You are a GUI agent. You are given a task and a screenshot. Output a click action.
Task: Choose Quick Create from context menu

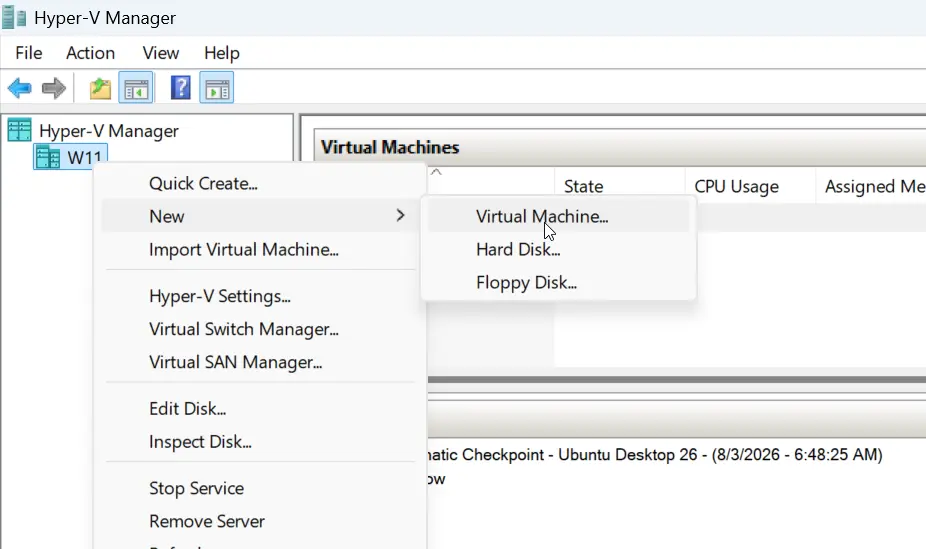(260, 184)
